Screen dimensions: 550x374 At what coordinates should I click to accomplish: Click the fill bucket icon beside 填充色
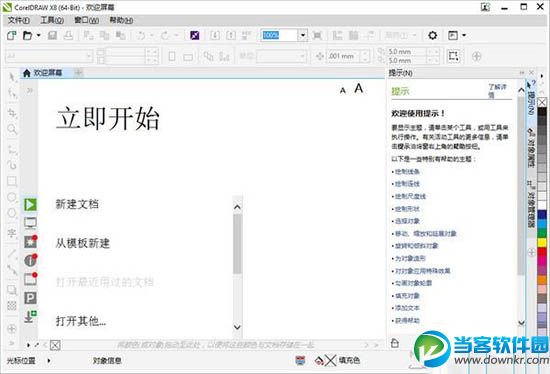319,360
